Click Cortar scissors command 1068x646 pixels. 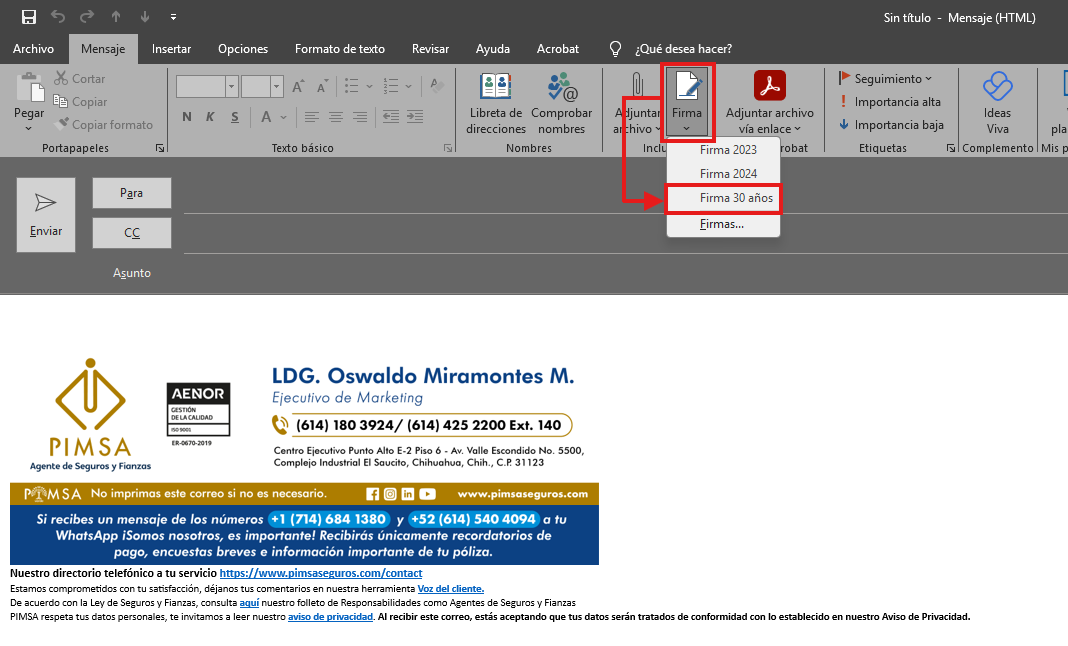click(x=80, y=78)
